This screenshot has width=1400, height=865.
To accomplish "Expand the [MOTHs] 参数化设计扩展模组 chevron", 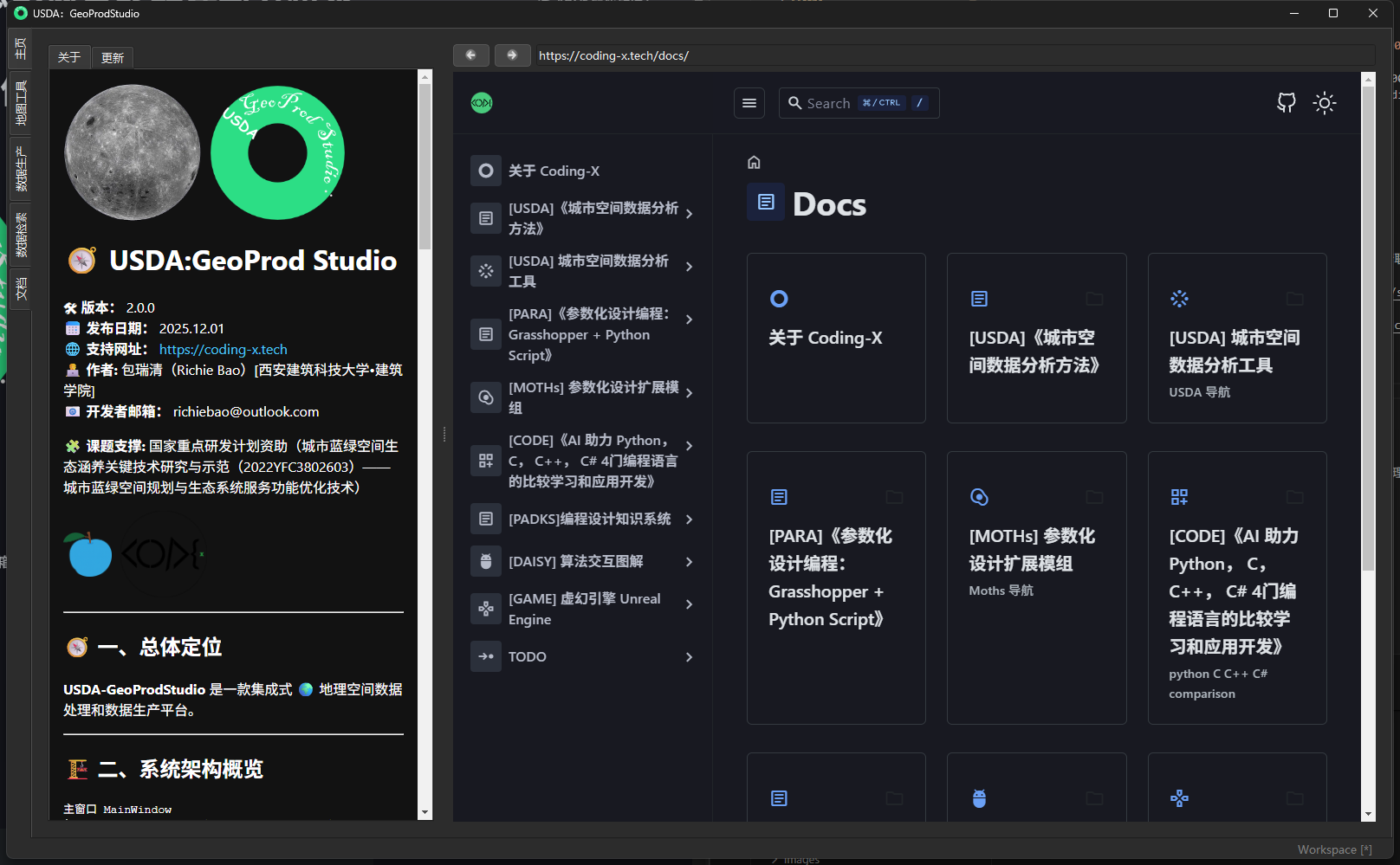I will [689, 393].
